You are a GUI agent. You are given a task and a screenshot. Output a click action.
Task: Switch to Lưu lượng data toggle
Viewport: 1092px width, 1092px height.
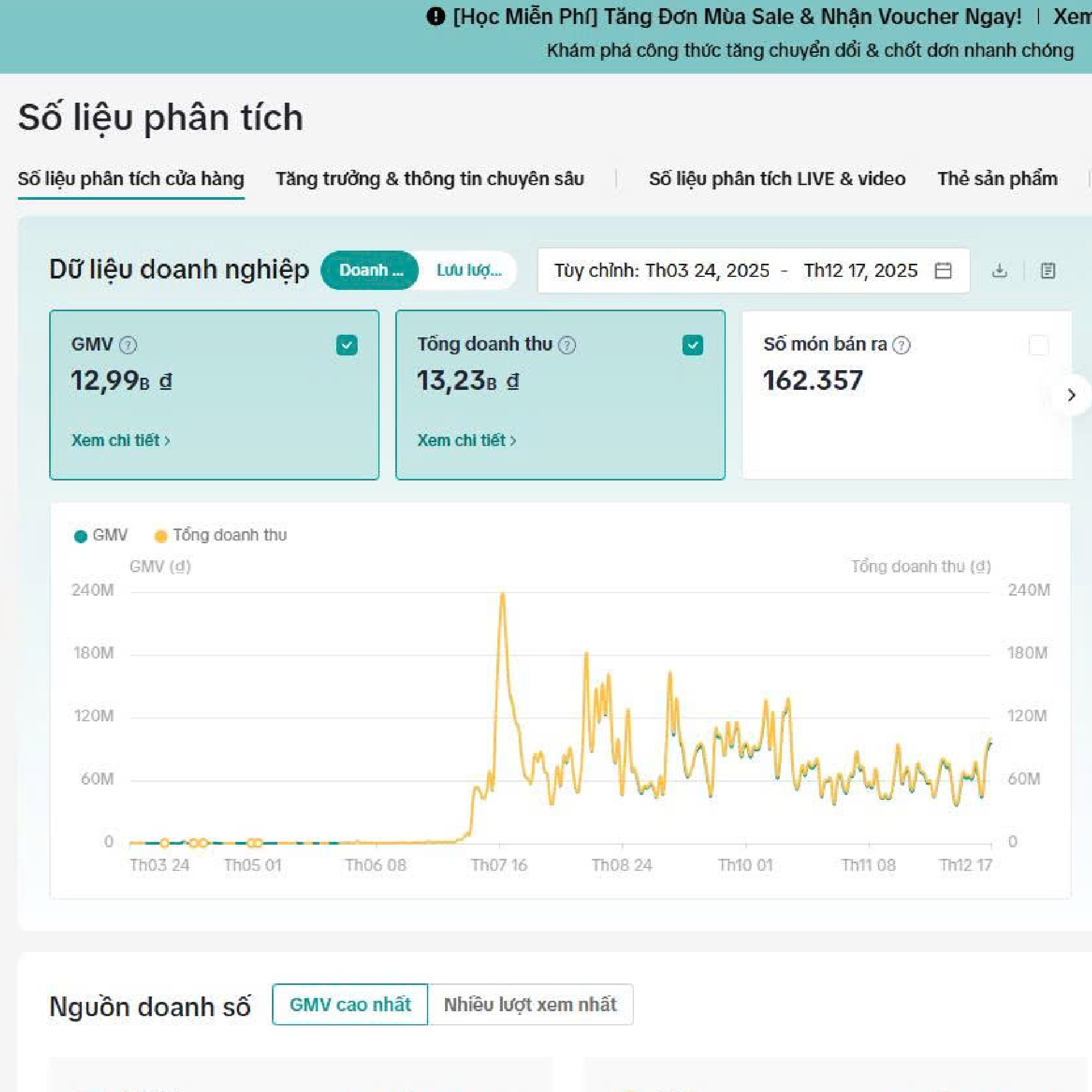click(x=468, y=270)
